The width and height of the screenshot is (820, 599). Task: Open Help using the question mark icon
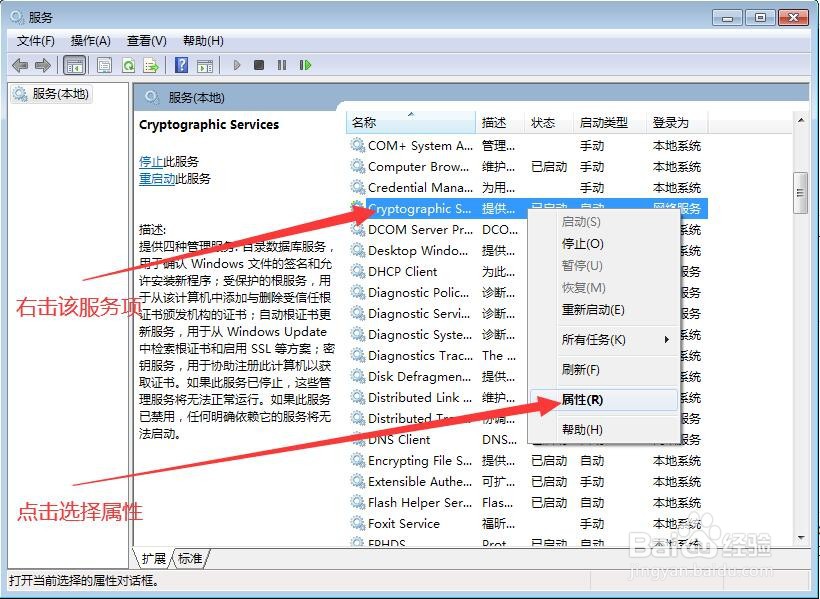click(182, 65)
